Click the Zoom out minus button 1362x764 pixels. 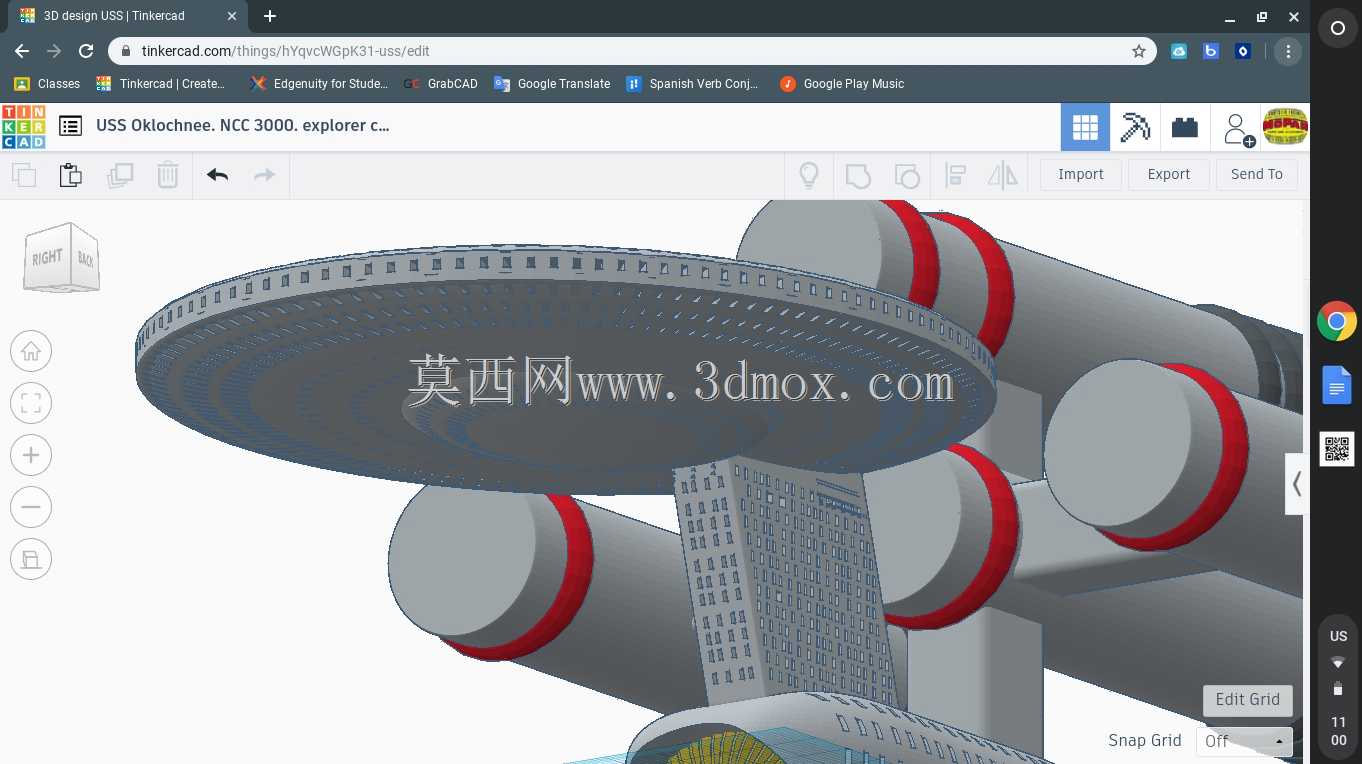(x=31, y=507)
